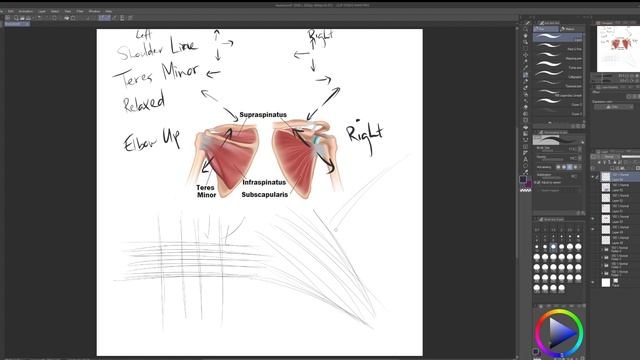
Task: Click color indicator below color wheel
Action: tap(536, 351)
